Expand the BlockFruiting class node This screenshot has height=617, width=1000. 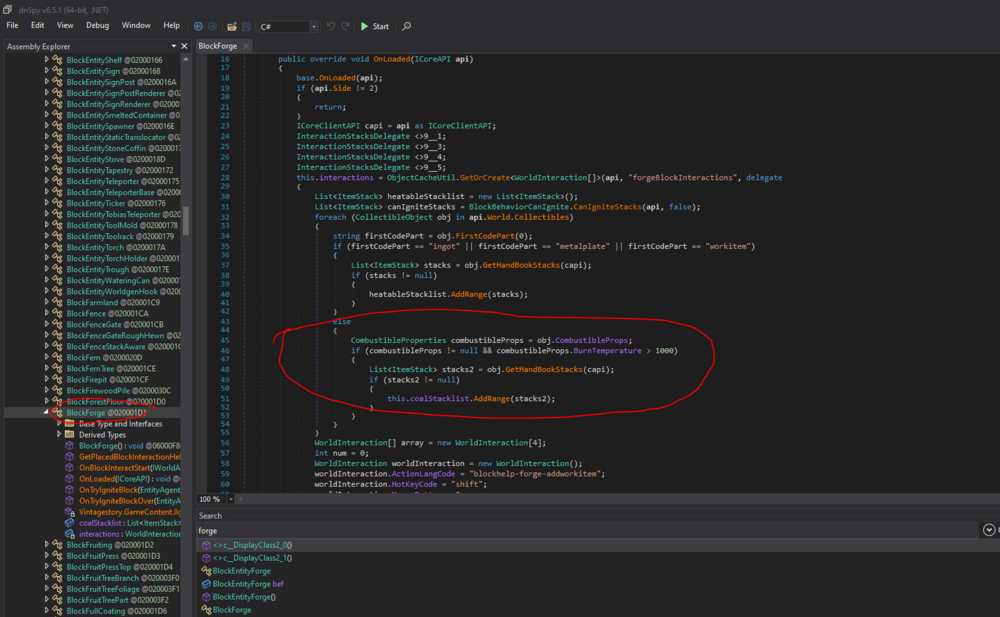(46, 545)
